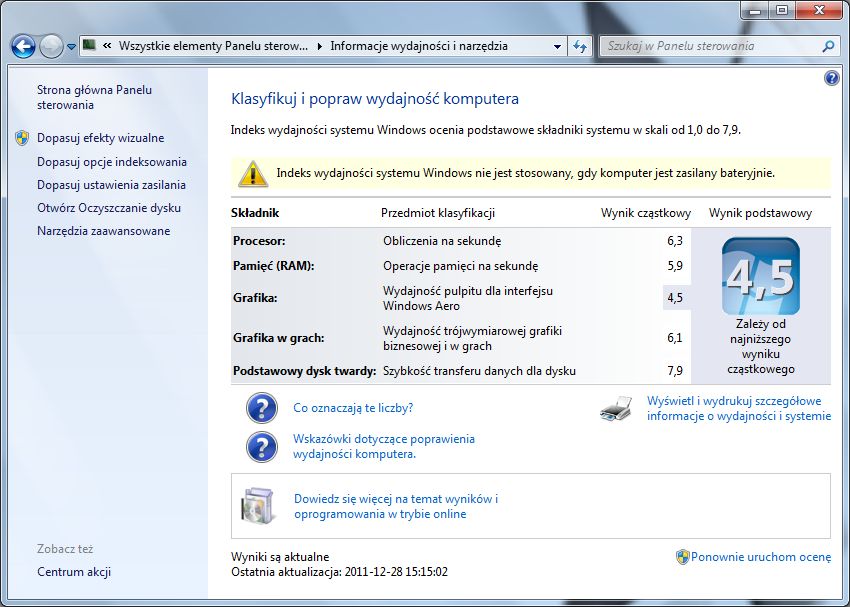Click question icon beside 'Wskazówki dotyczące poprawienia'
The image size is (850, 607).
pyautogui.click(x=261, y=447)
